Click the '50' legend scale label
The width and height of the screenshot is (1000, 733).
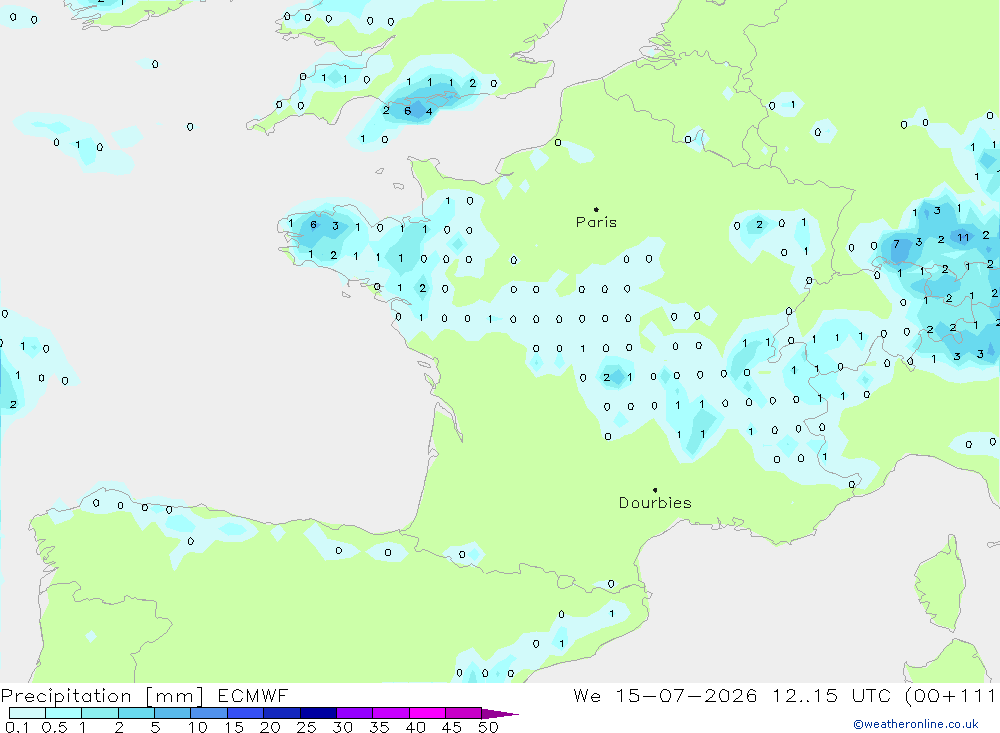[x=488, y=727]
